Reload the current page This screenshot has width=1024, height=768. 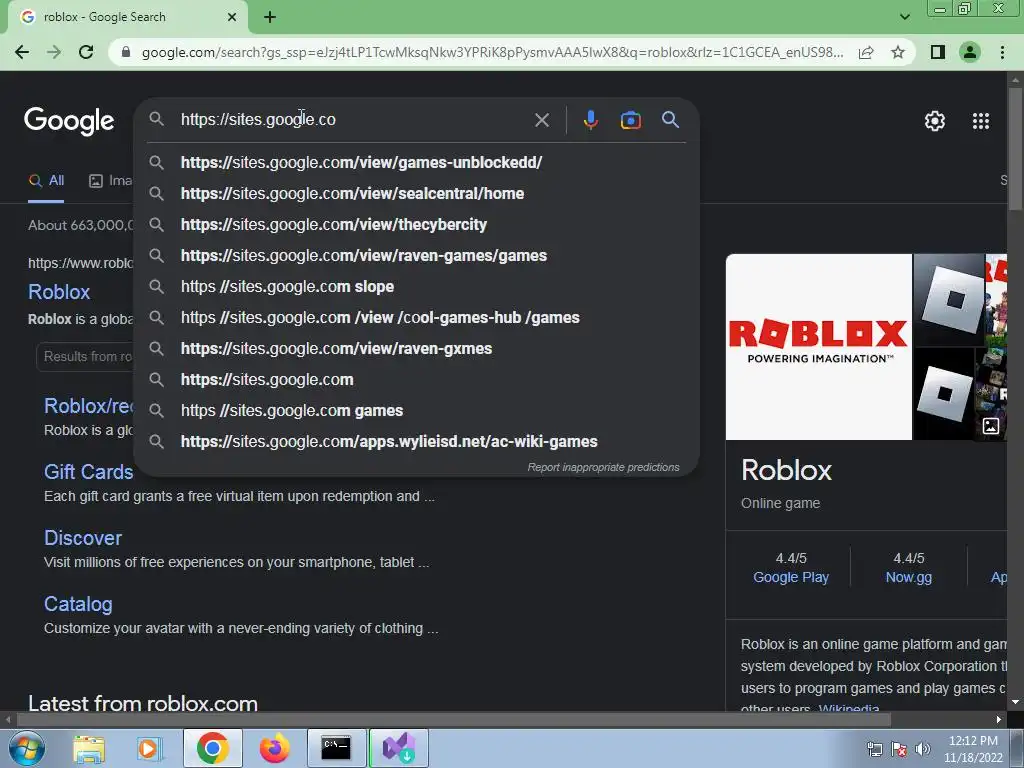86,52
